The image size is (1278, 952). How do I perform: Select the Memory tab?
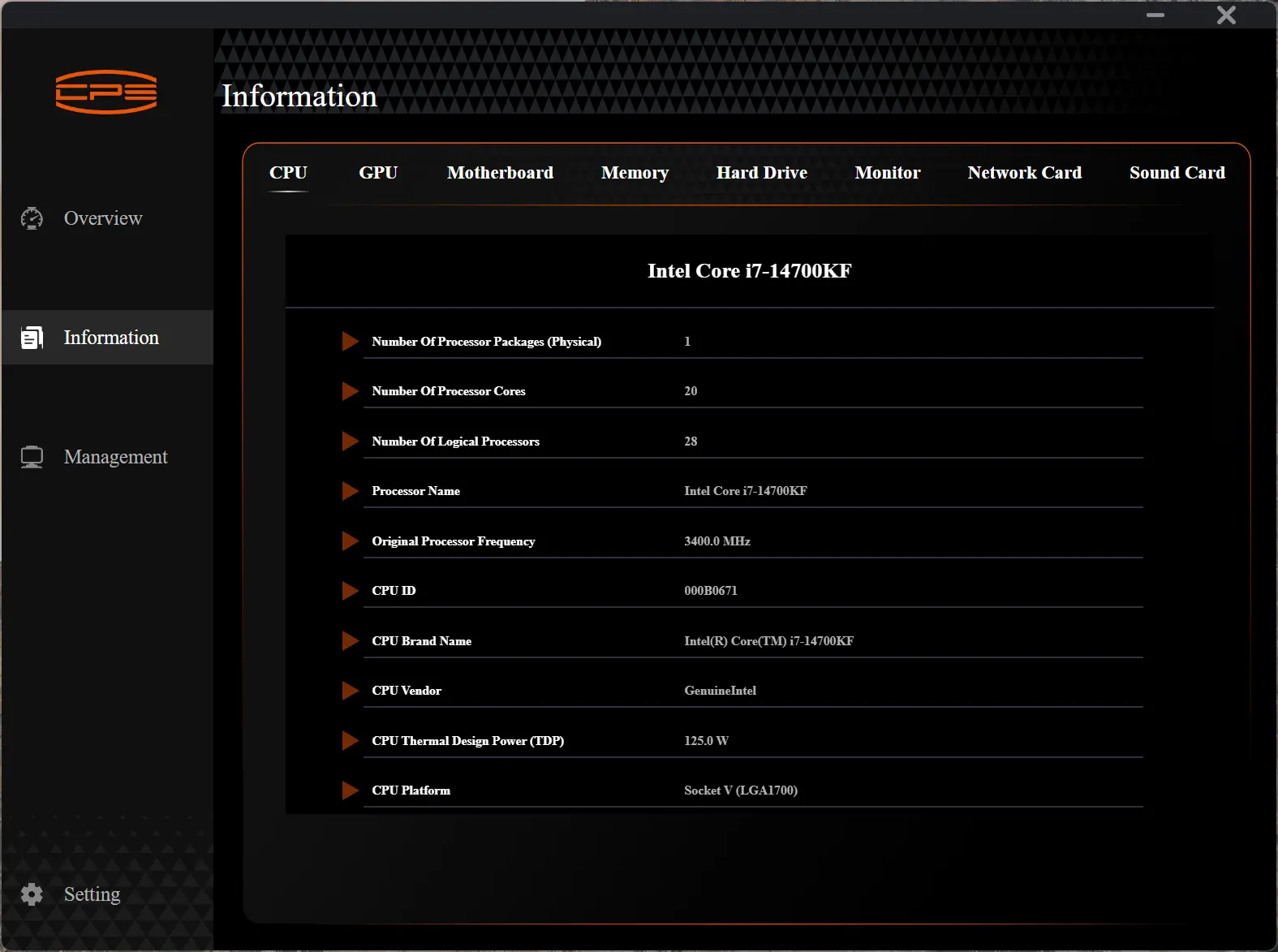(x=635, y=173)
